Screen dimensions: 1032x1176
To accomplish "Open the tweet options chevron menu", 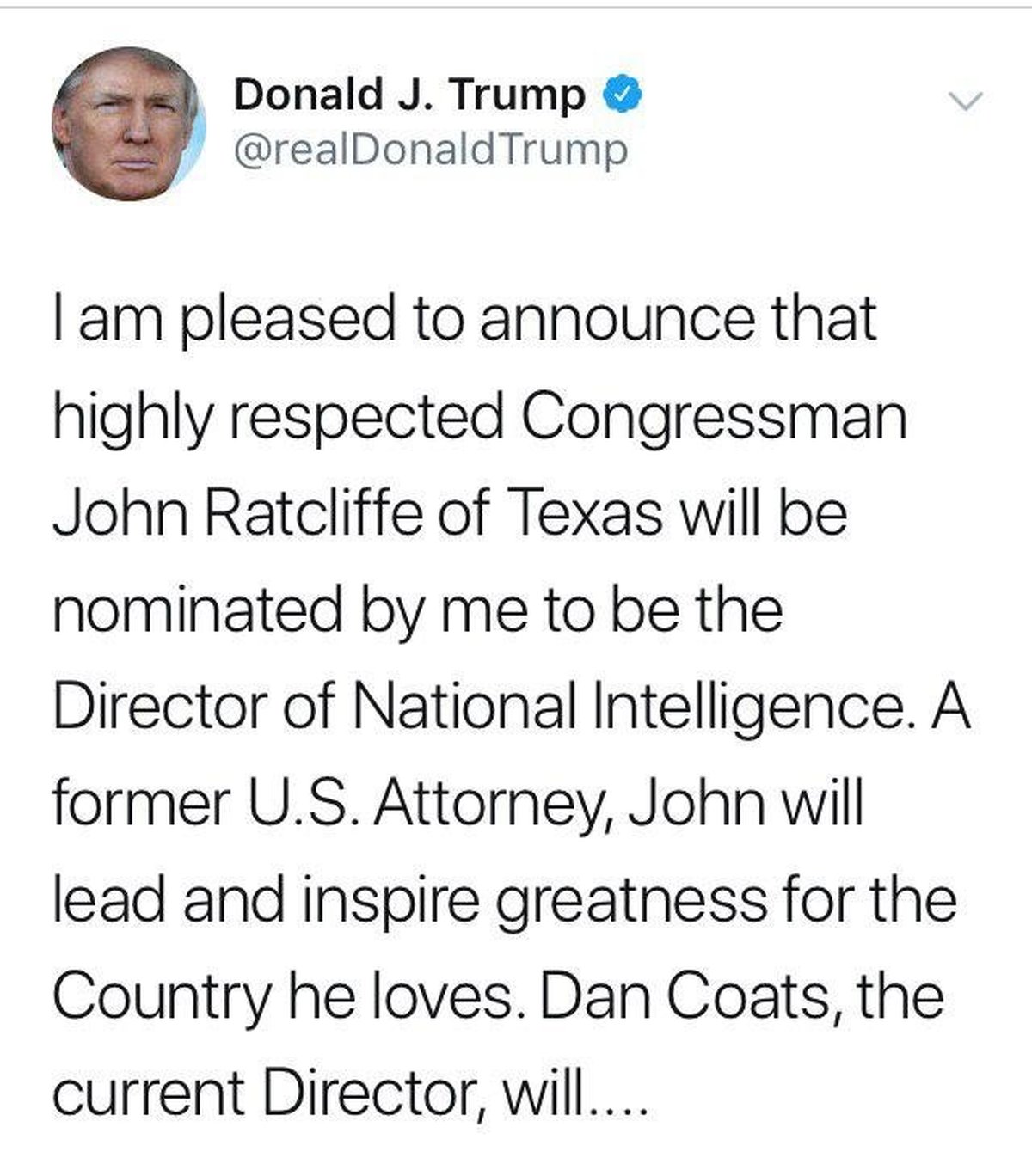I will coord(965,101).
